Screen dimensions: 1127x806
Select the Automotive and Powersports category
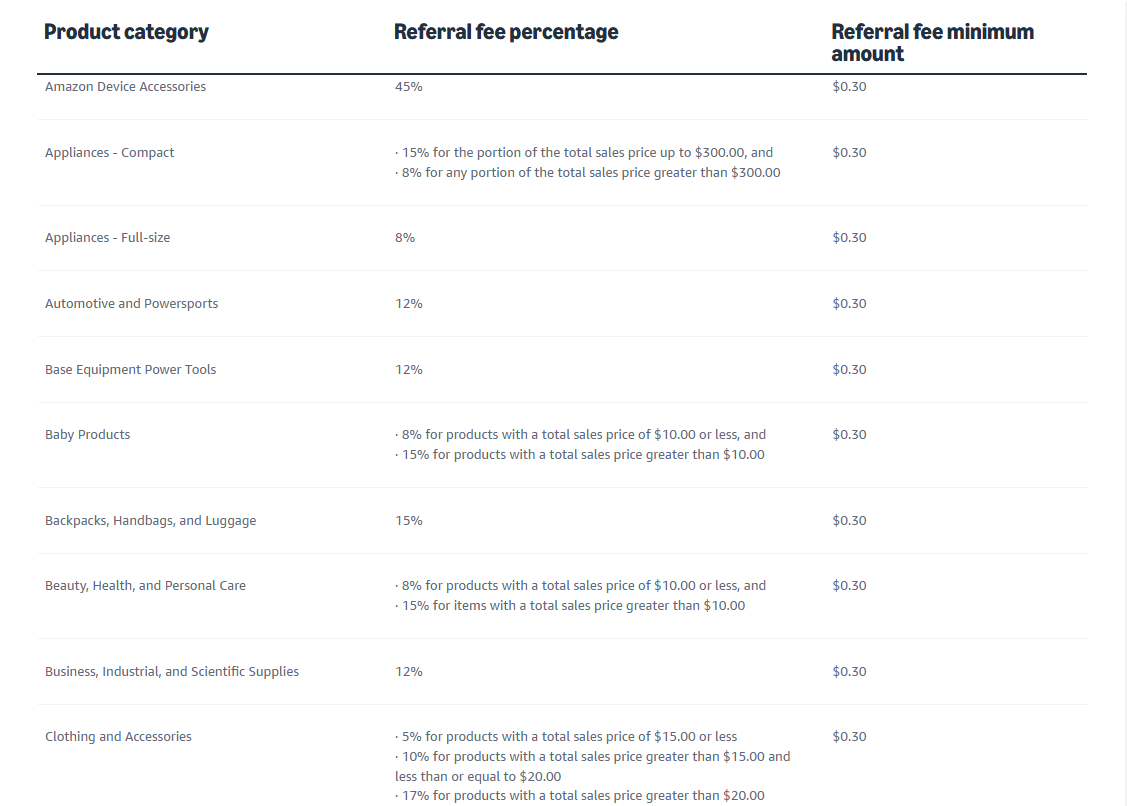coord(132,303)
